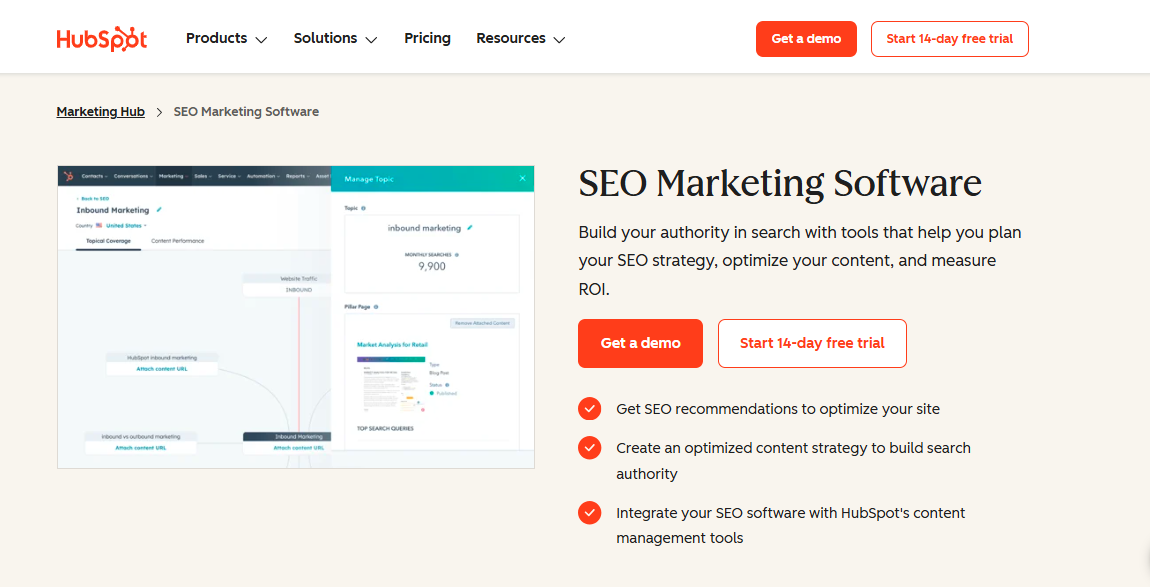The width and height of the screenshot is (1150, 587).
Task: Click the info icon next to Status
Action: point(447,383)
